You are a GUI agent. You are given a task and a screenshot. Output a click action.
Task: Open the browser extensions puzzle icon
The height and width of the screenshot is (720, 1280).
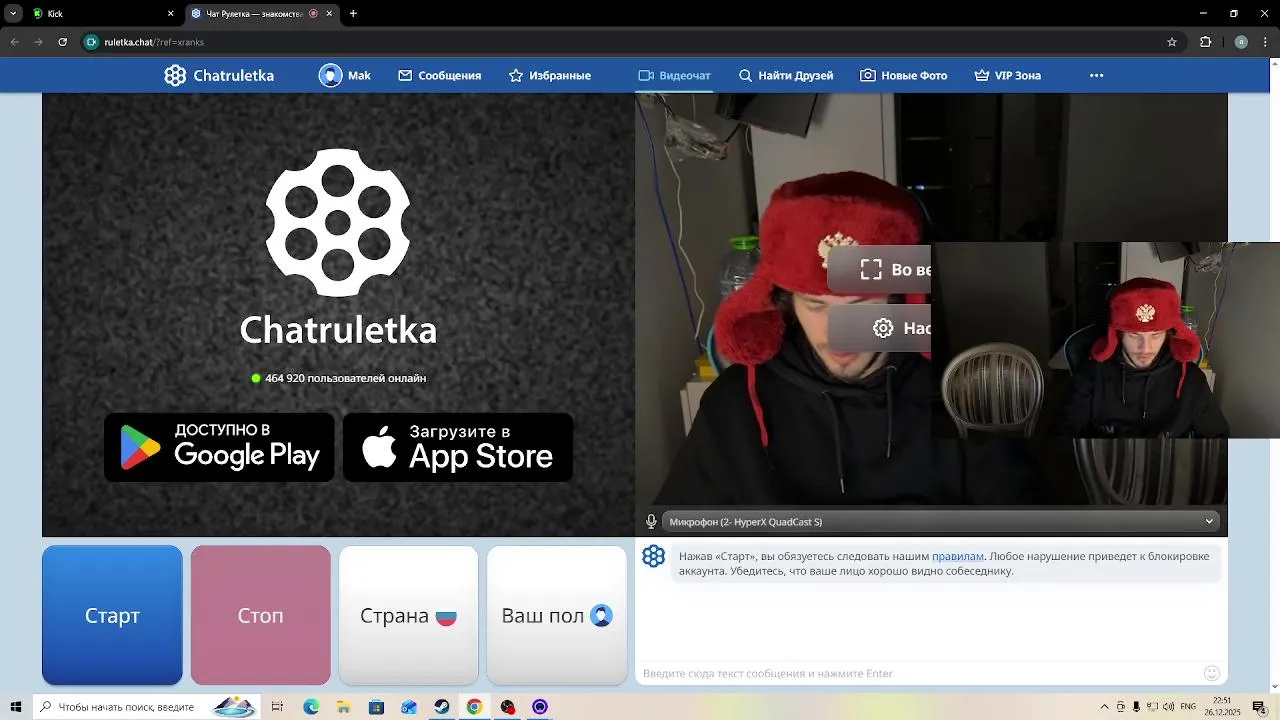(x=1205, y=42)
